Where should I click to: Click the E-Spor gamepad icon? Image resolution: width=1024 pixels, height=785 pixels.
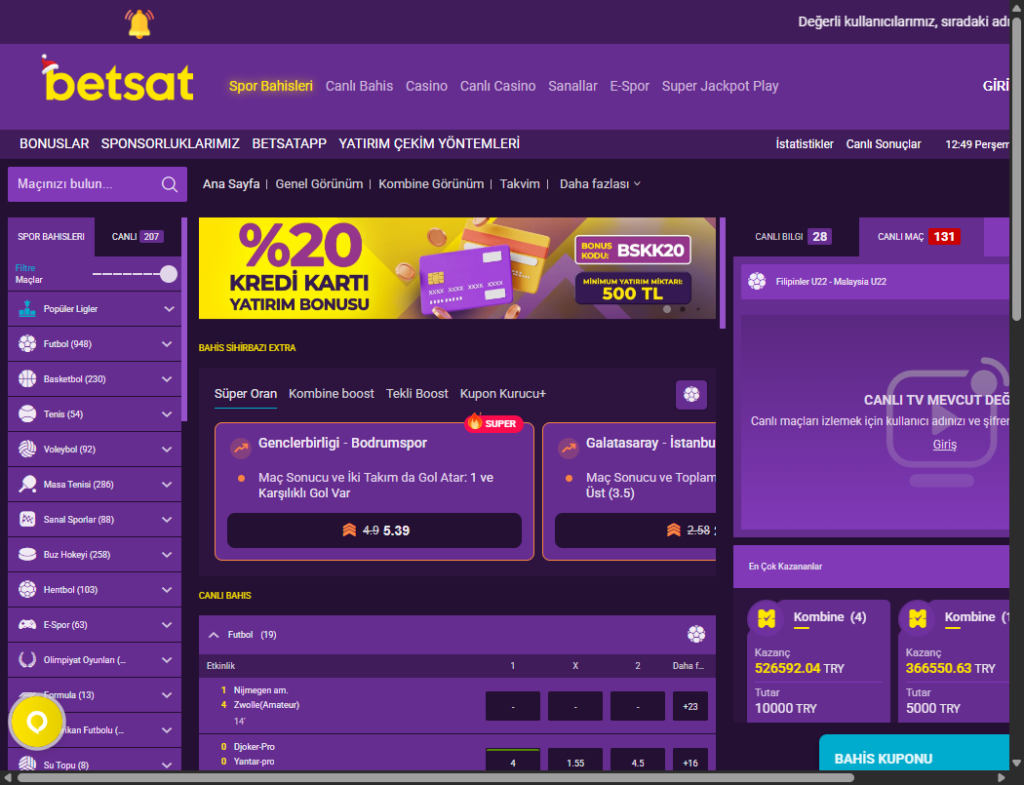click(27, 625)
